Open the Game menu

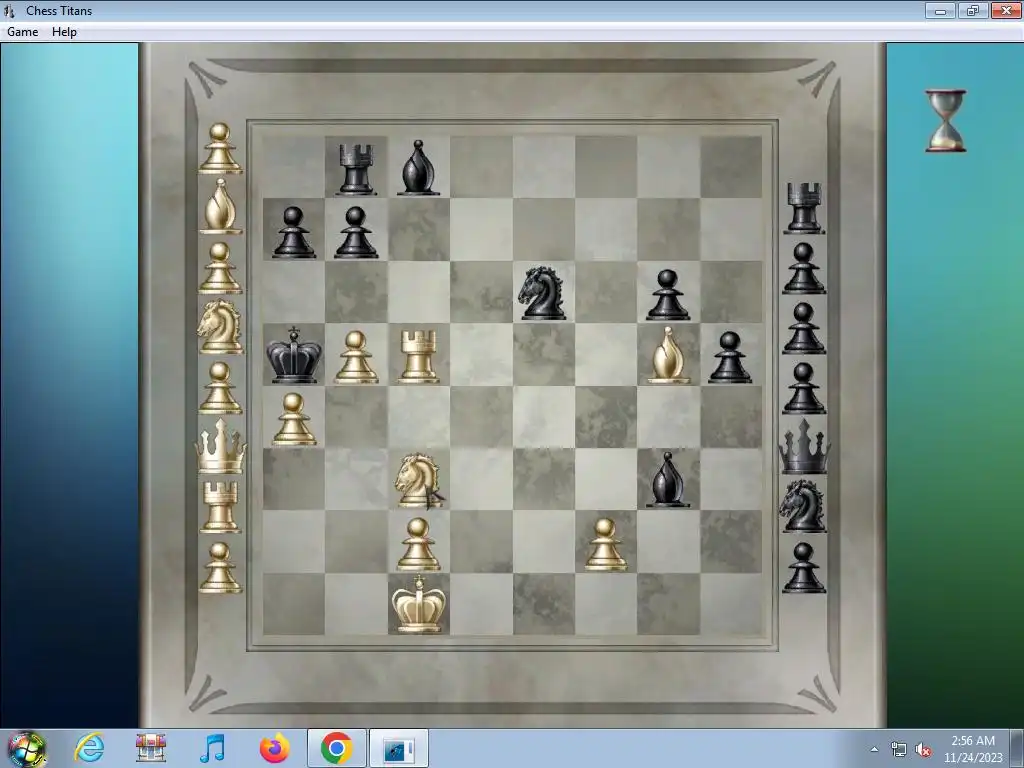pos(22,32)
